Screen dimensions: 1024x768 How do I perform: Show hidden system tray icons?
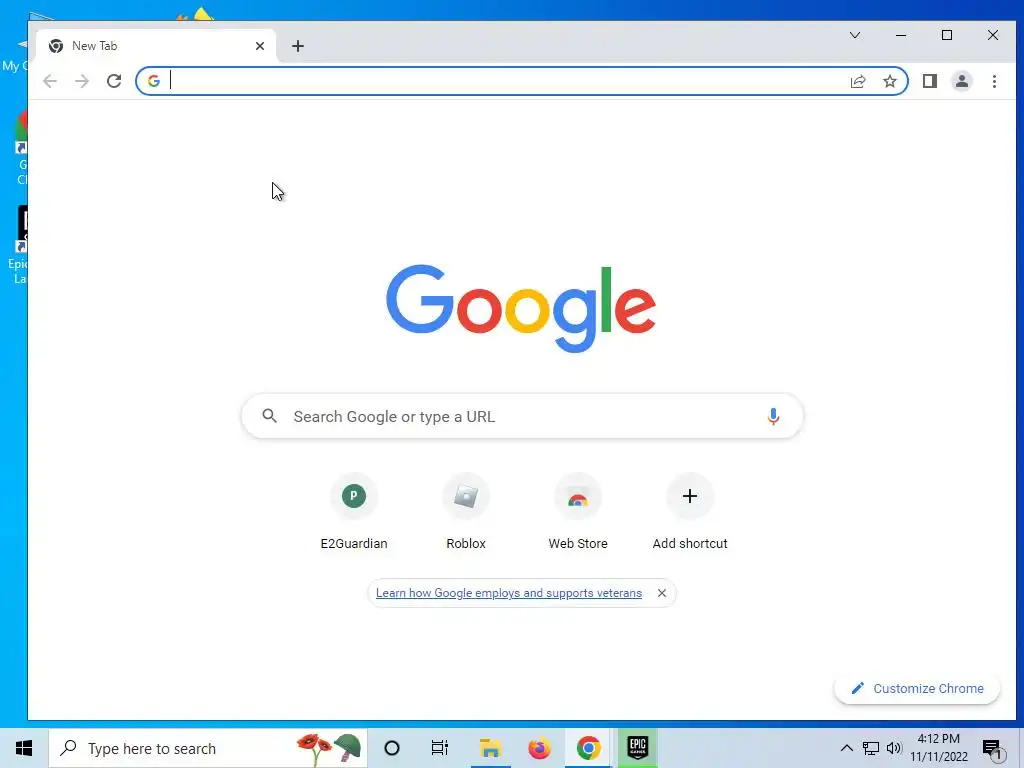846,748
